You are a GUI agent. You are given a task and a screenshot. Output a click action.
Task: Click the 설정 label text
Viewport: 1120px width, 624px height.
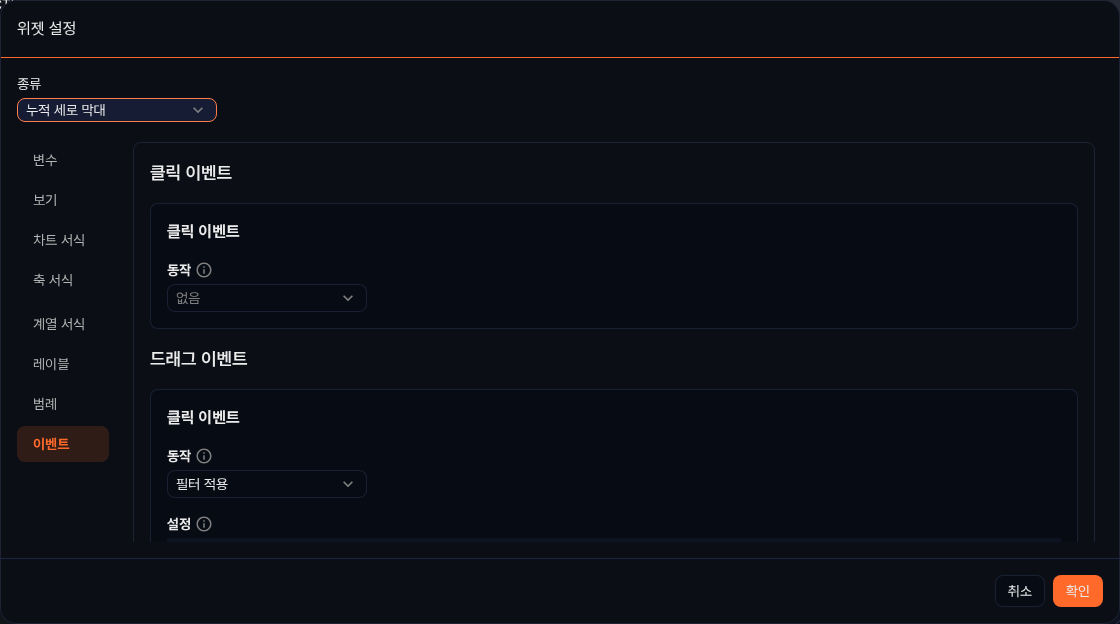click(x=179, y=524)
